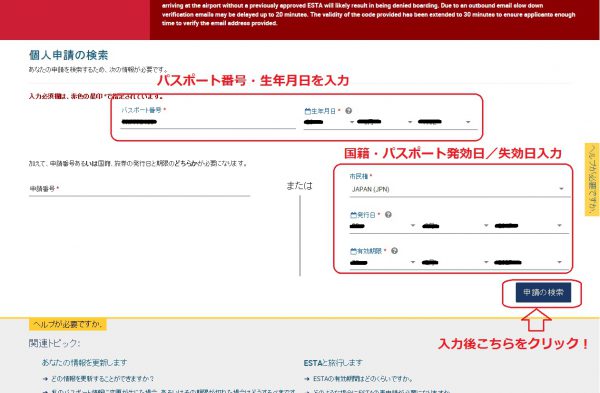Click the calendar icon next to 生年月日
The image size is (600, 393).
[307, 111]
